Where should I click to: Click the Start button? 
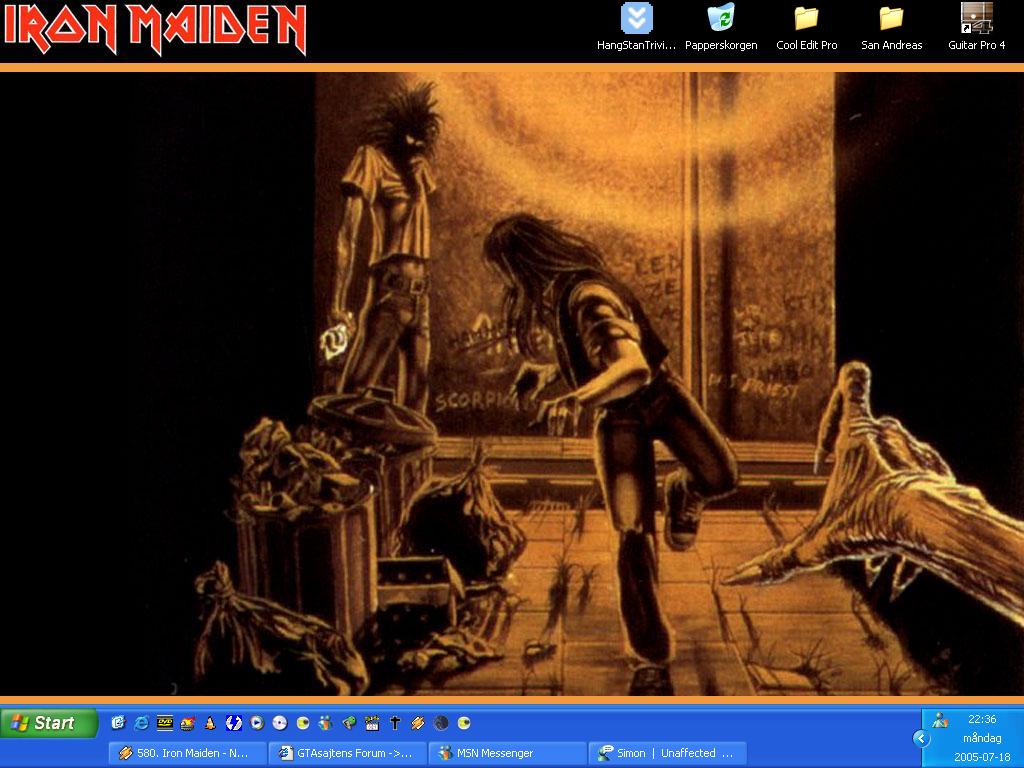click(x=49, y=723)
